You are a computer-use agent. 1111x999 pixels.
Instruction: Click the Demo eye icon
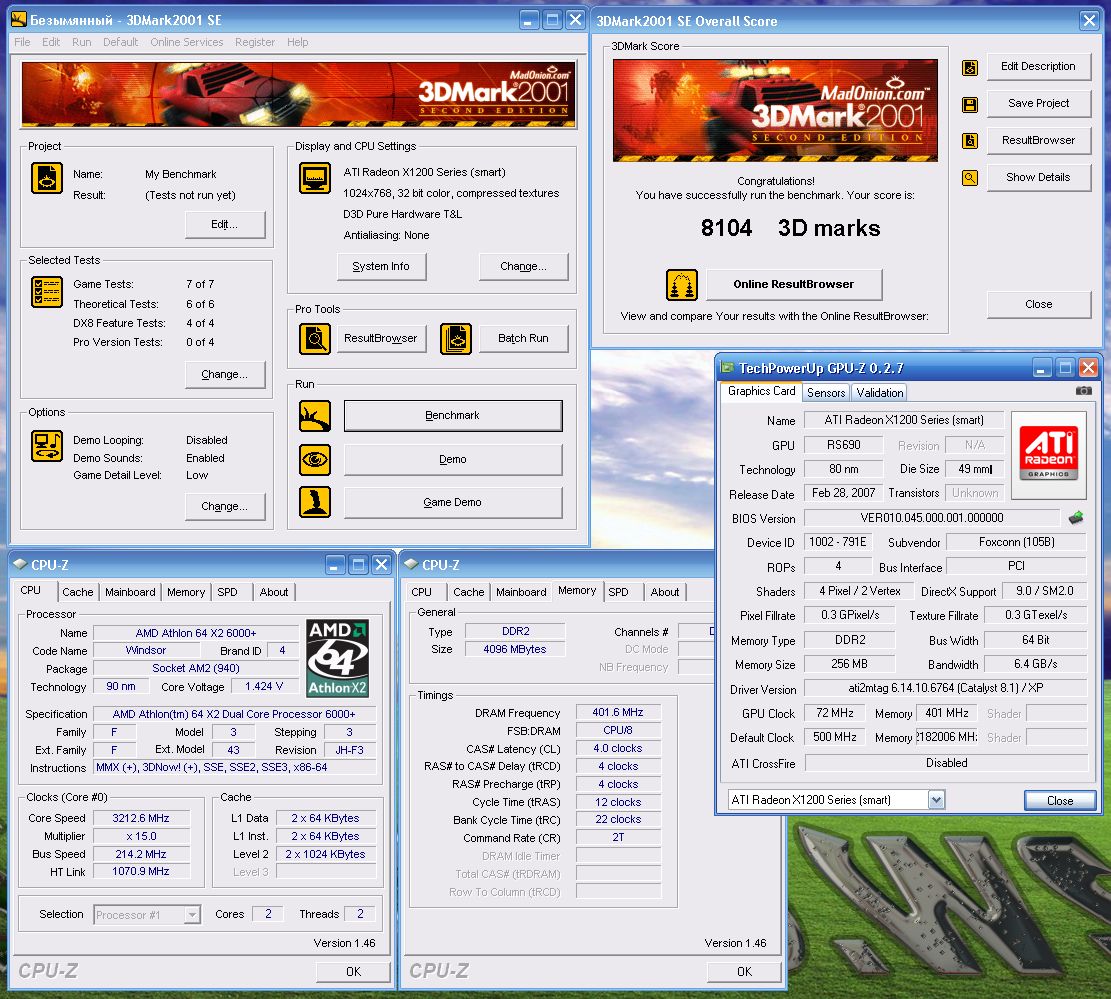pos(315,460)
